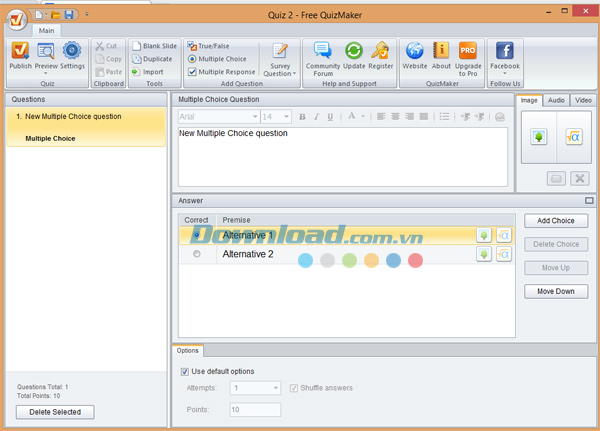Click the Add Choice button
The height and width of the screenshot is (431, 600).
pyautogui.click(x=555, y=220)
